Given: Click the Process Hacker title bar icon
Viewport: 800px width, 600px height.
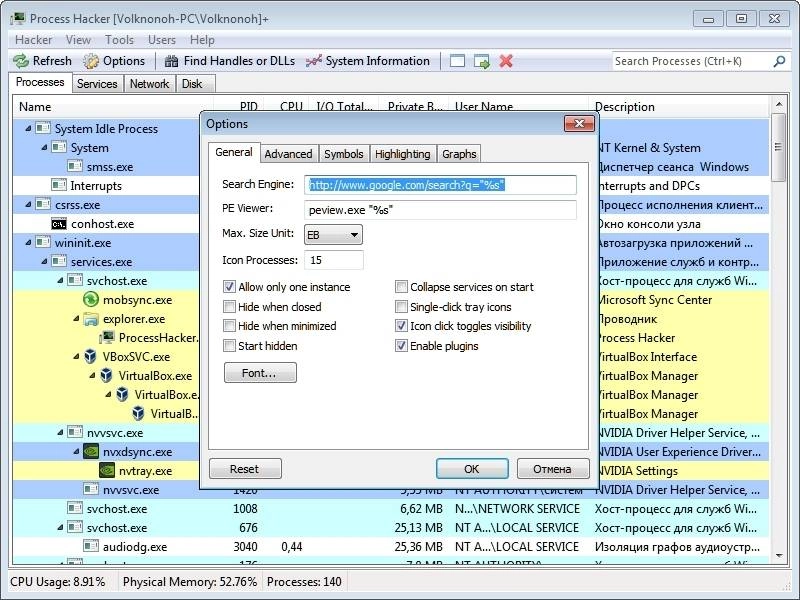Looking at the screenshot, I should 18,19.
